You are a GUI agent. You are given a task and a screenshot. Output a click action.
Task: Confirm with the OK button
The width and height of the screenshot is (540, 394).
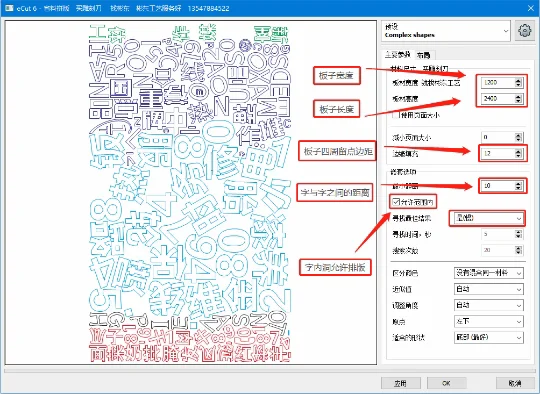pos(447,383)
